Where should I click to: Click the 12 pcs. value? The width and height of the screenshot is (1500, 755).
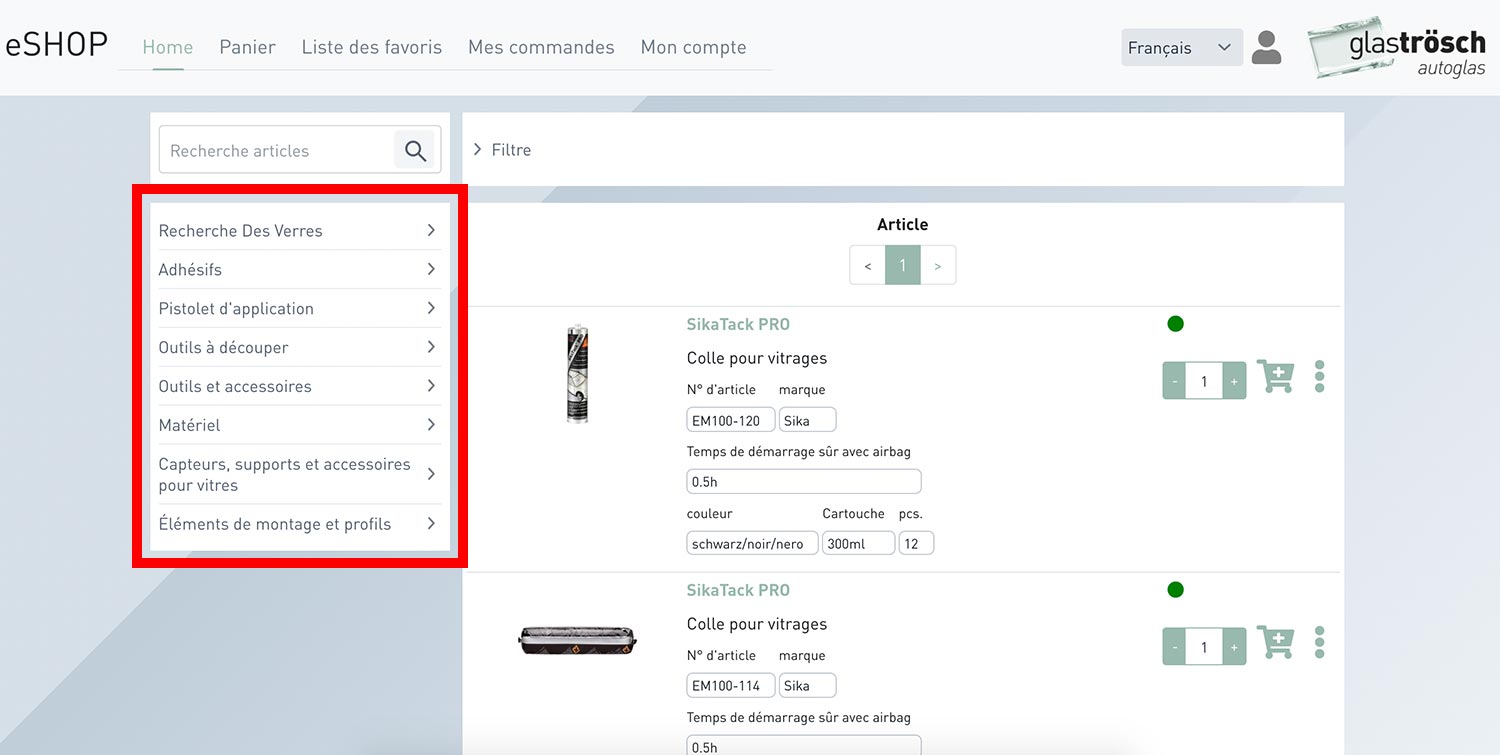pos(916,544)
